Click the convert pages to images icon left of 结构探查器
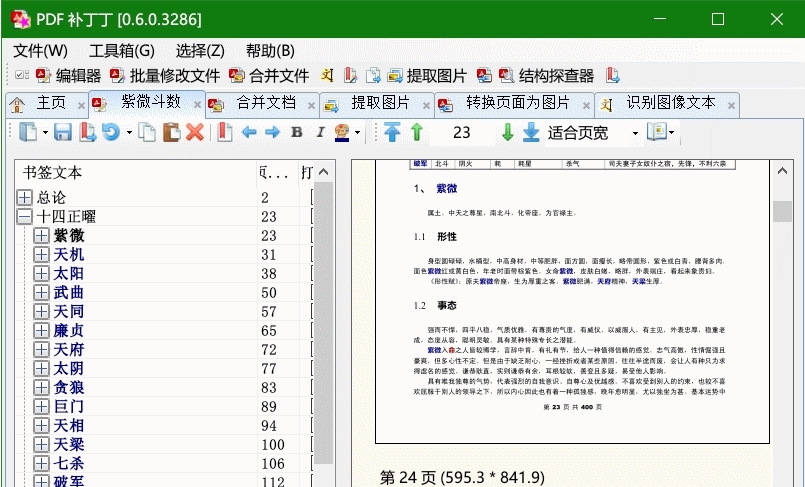The width and height of the screenshot is (805, 487). point(484,75)
